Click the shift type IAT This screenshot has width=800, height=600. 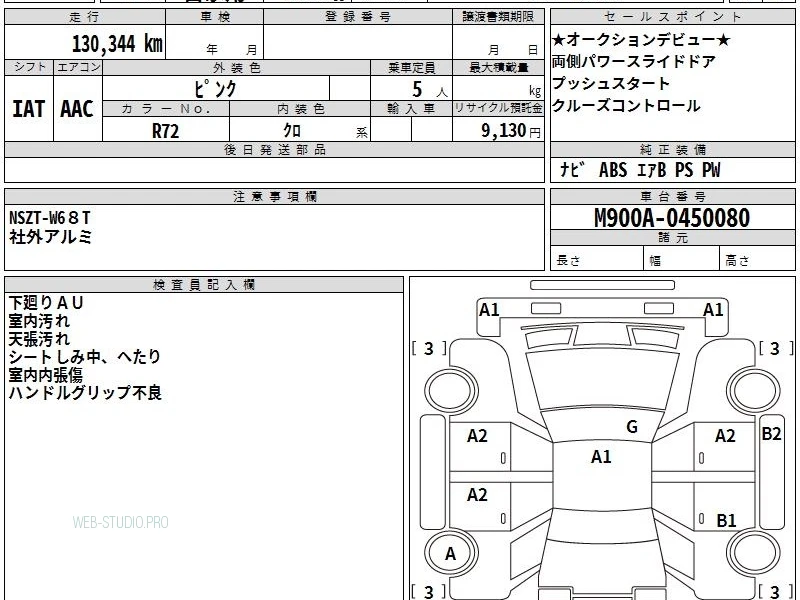pyautogui.click(x=29, y=109)
